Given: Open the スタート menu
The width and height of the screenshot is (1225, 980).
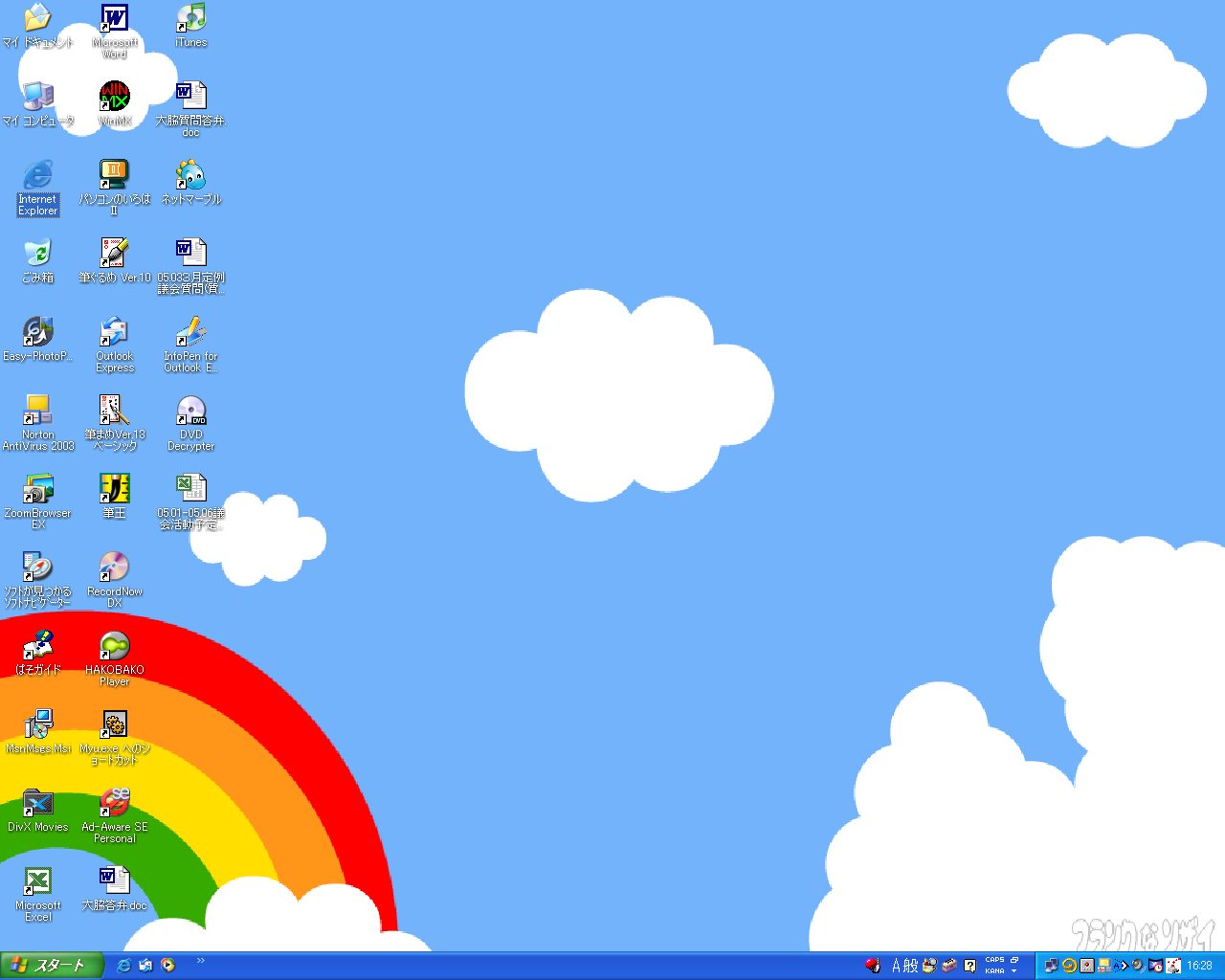Looking at the screenshot, I should click(50, 966).
